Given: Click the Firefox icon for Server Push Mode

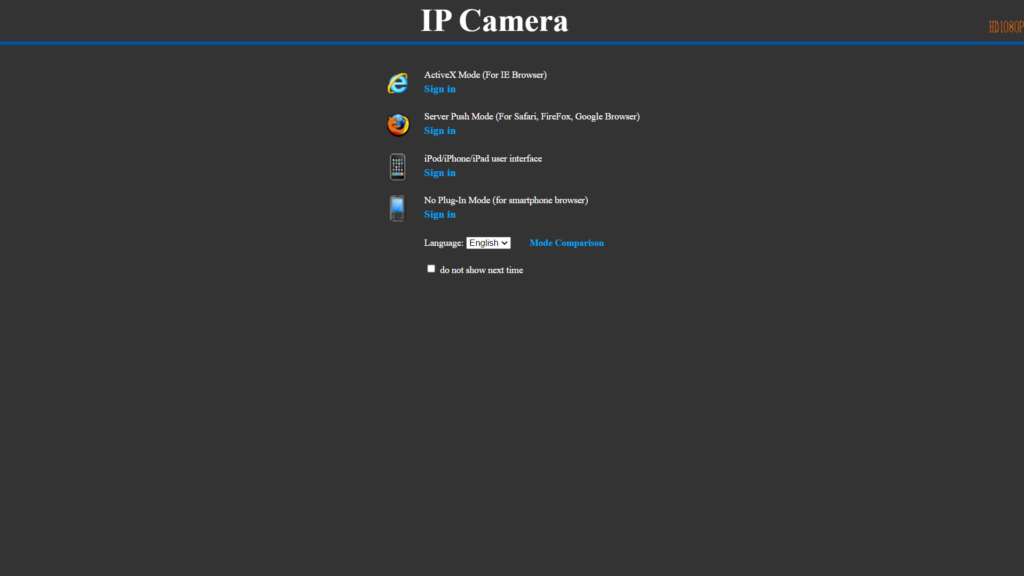Looking at the screenshot, I should tap(398, 125).
